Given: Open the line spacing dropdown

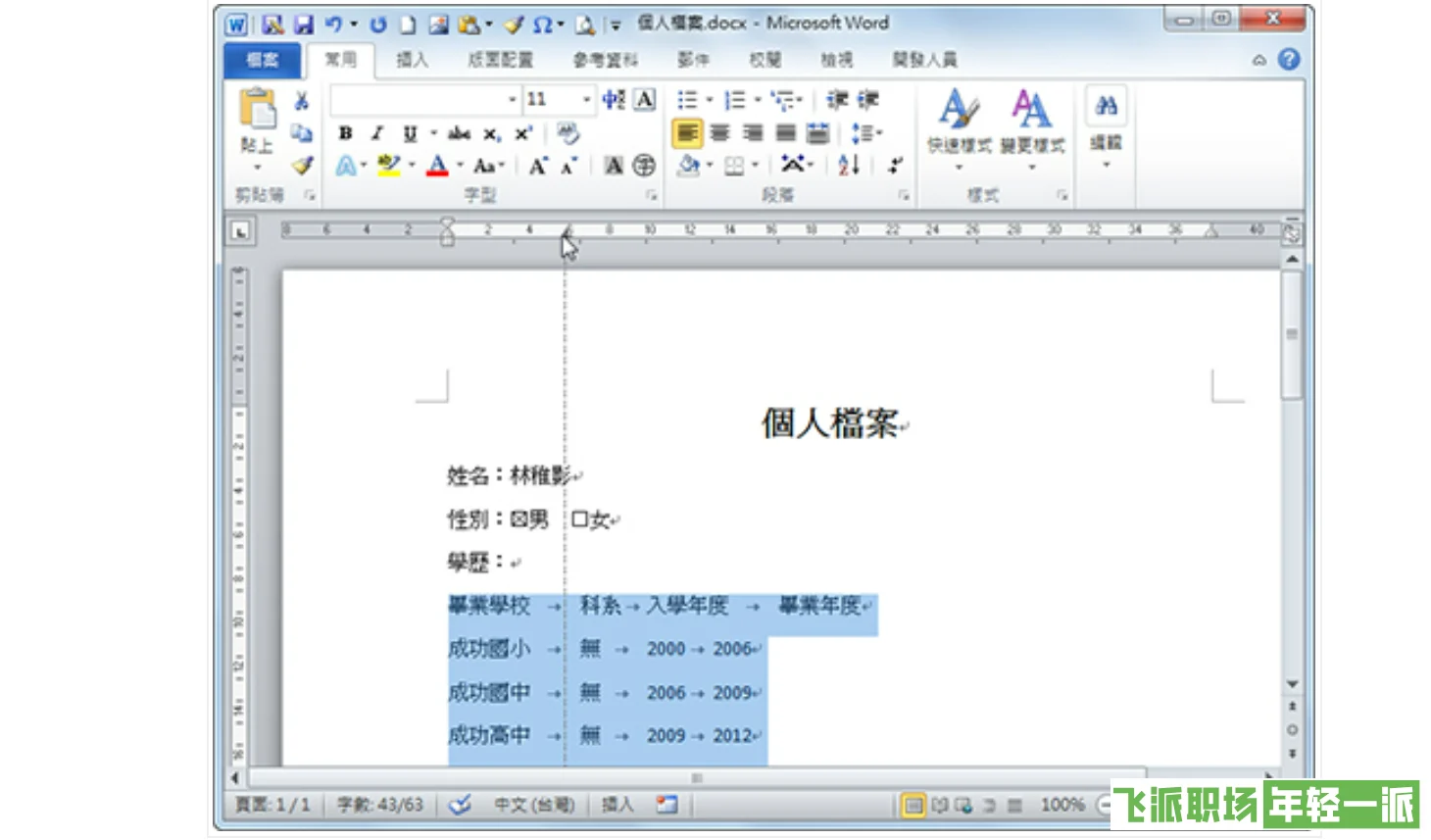Looking at the screenshot, I should tap(867, 132).
